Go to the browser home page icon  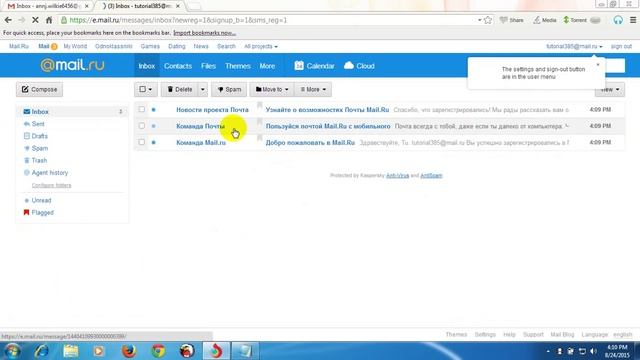tap(49, 20)
